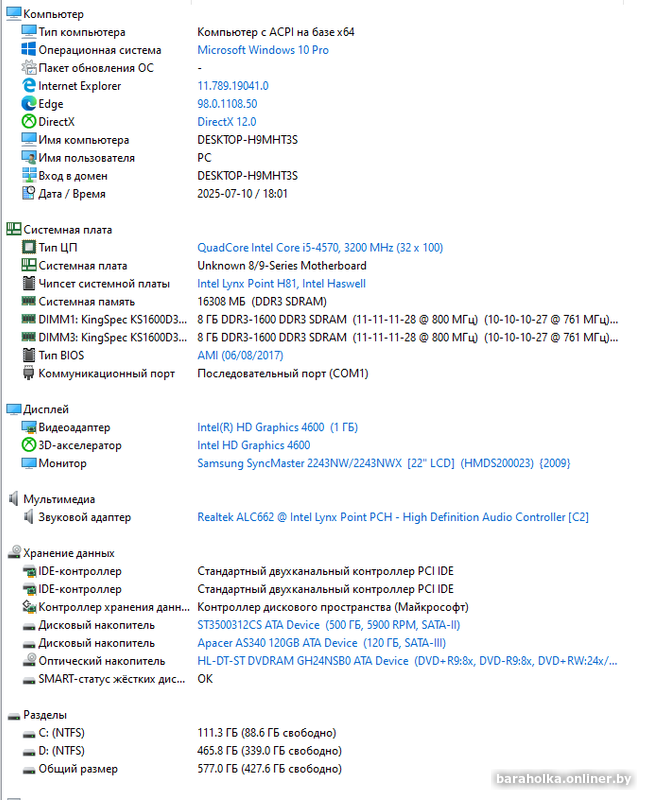The height and width of the screenshot is (800, 652).
Task: Open the QuadCore Intel Core i5-4570 link
Action: click(320, 247)
